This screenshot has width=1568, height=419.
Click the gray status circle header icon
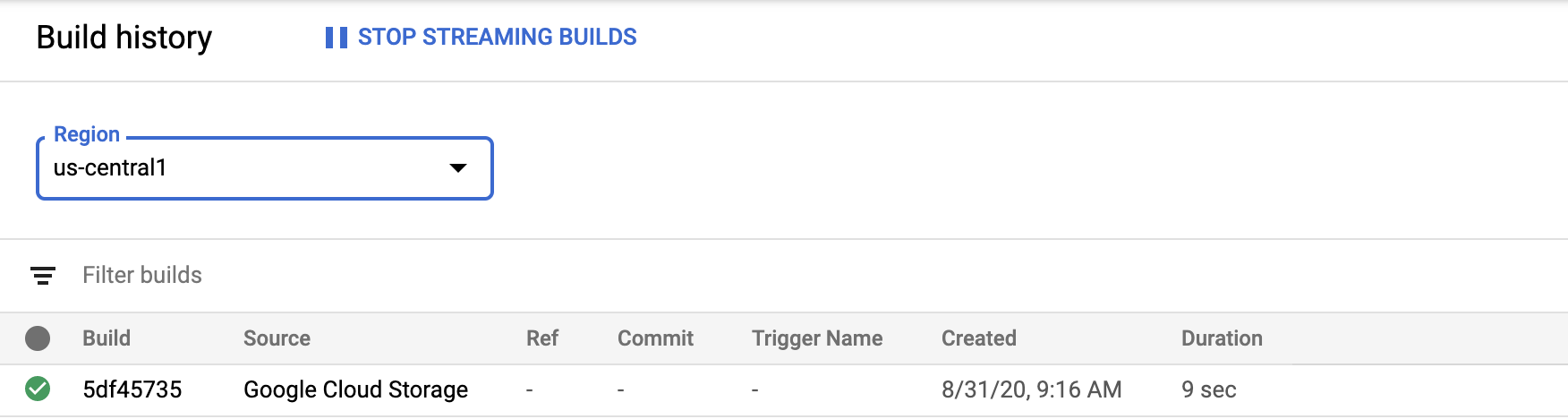pos(38,338)
